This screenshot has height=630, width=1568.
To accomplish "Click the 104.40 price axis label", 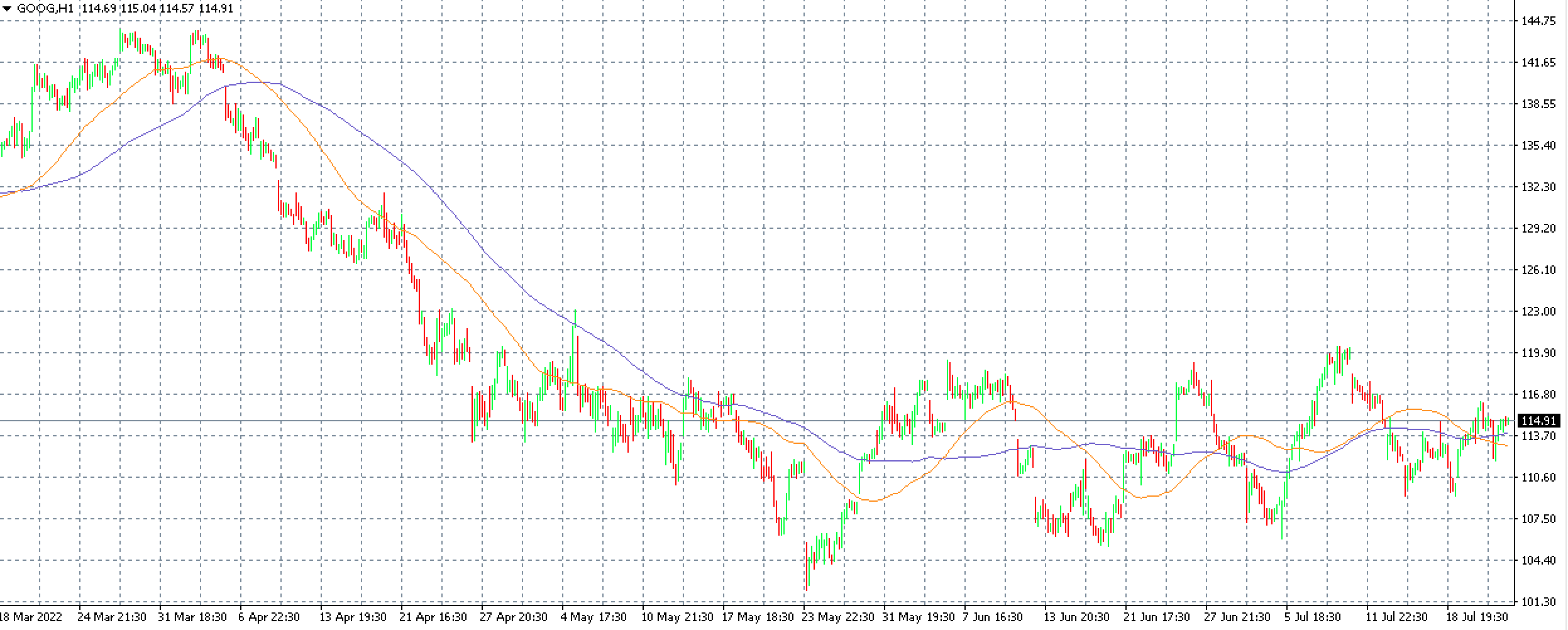I will [x=1538, y=560].
